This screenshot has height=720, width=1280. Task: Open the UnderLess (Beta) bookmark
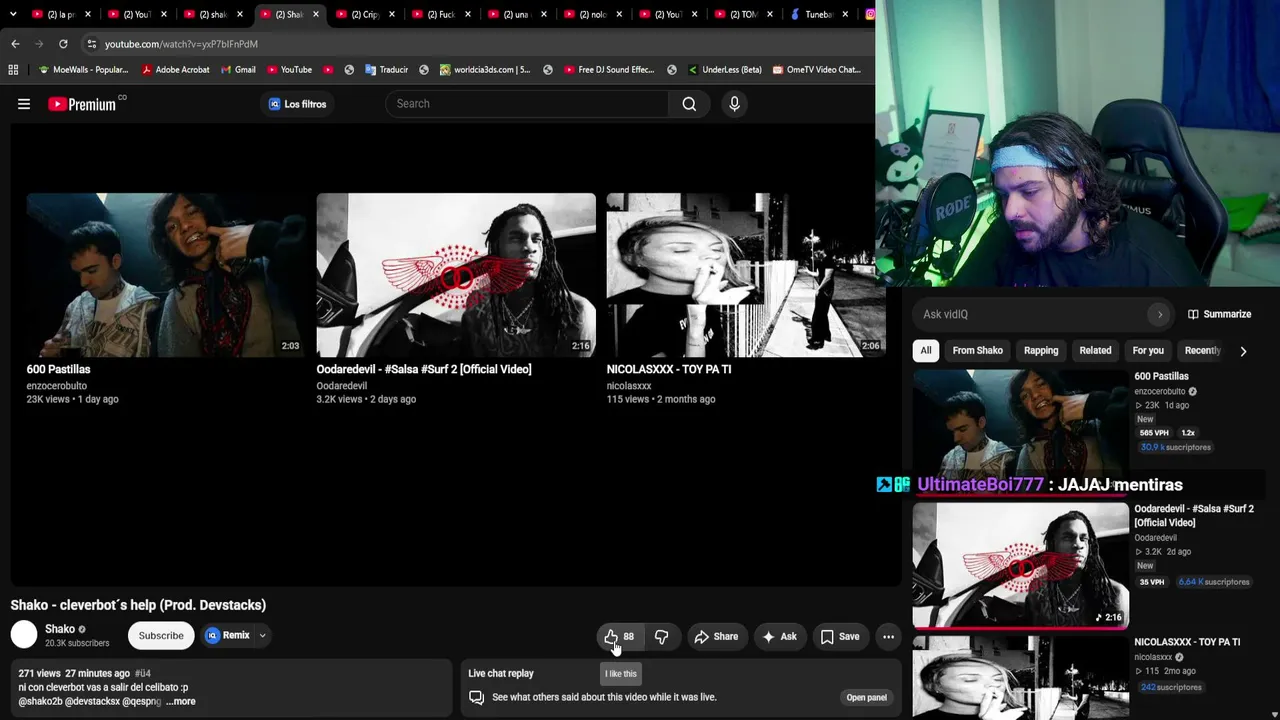(x=725, y=70)
